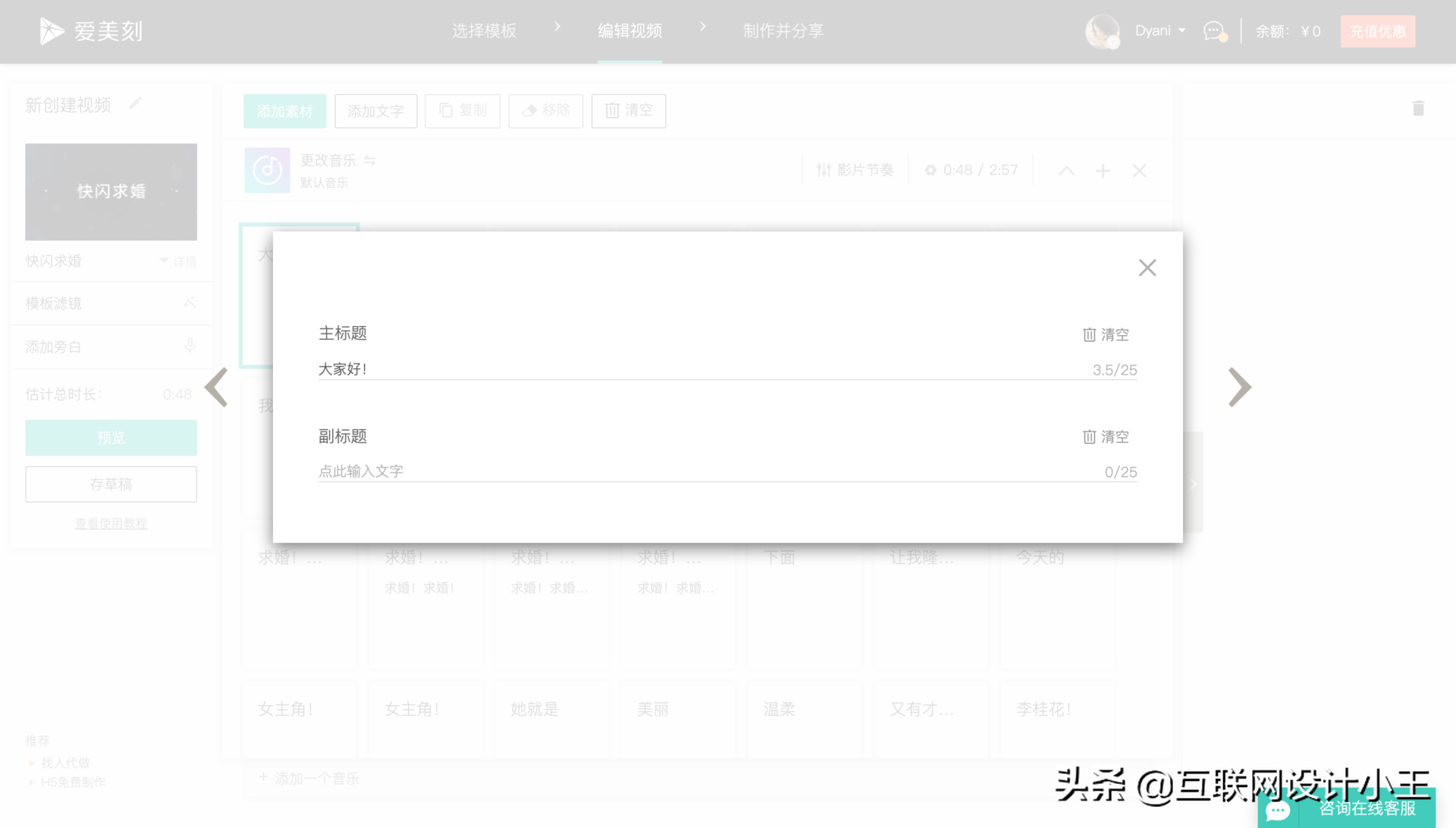Expand the 快闪求婚 template filter dropdown
Image resolution: width=1456 pixels, height=828 pixels.
[163, 261]
